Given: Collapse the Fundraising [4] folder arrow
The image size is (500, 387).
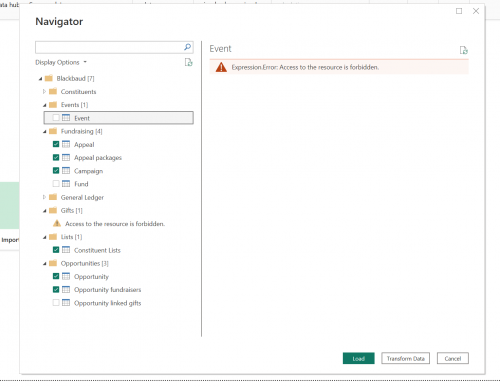Looking at the screenshot, I should pos(45,131).
